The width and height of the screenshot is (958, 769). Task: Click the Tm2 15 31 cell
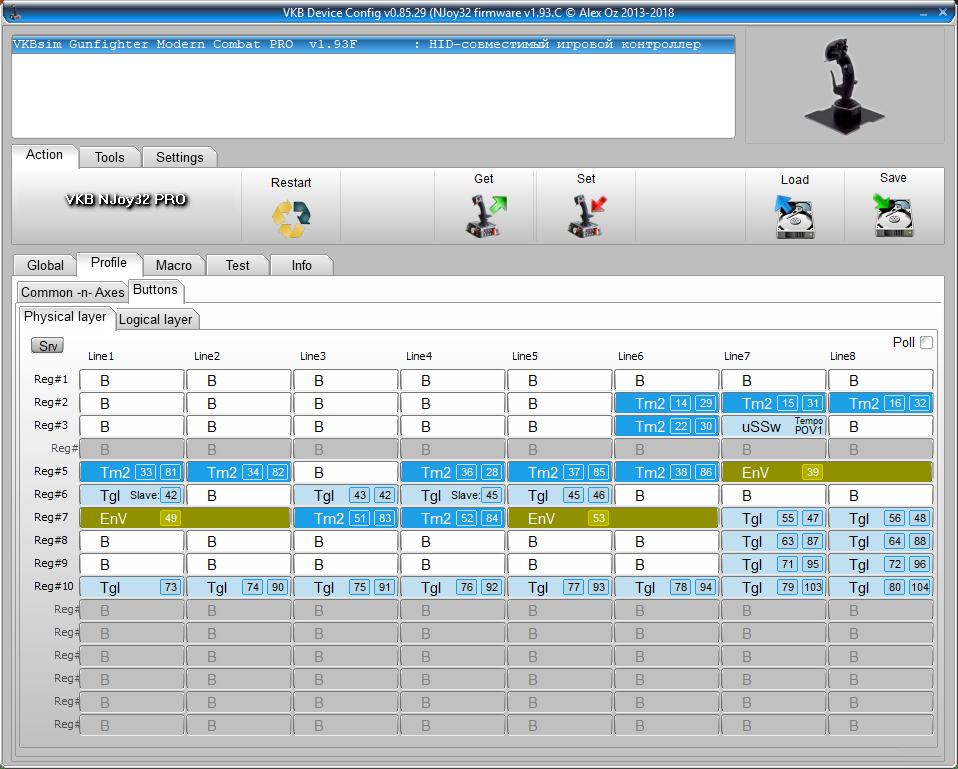[x=774, y=403]
